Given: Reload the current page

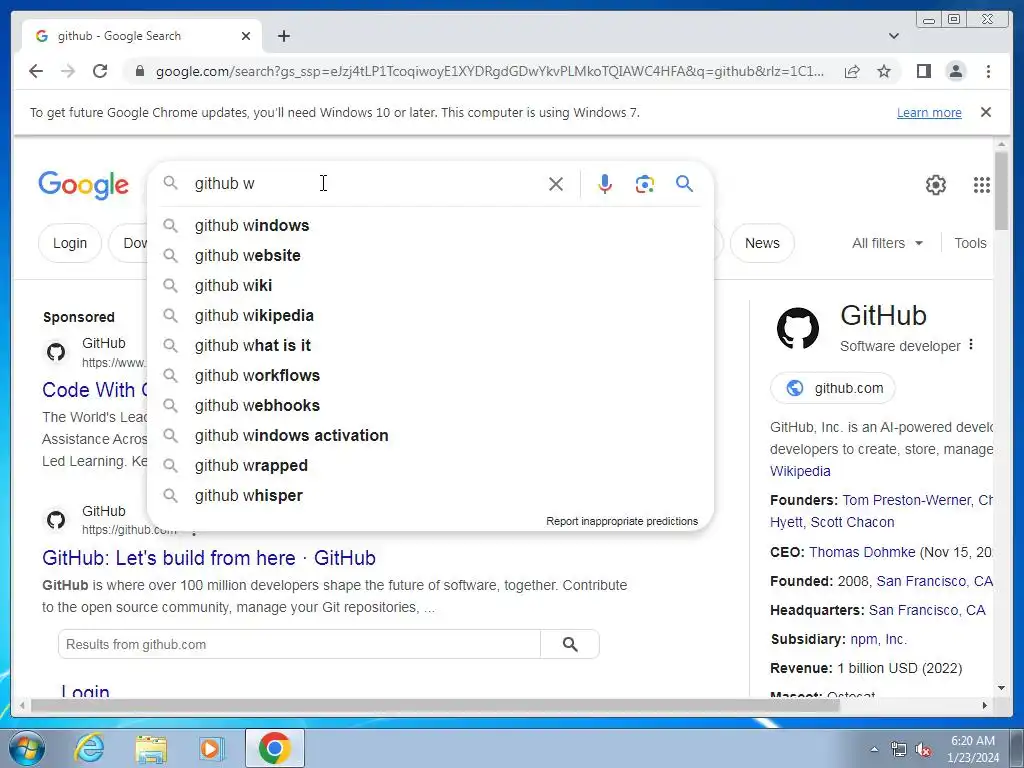Looking at the screenshot, I should (x=100, y=71).
